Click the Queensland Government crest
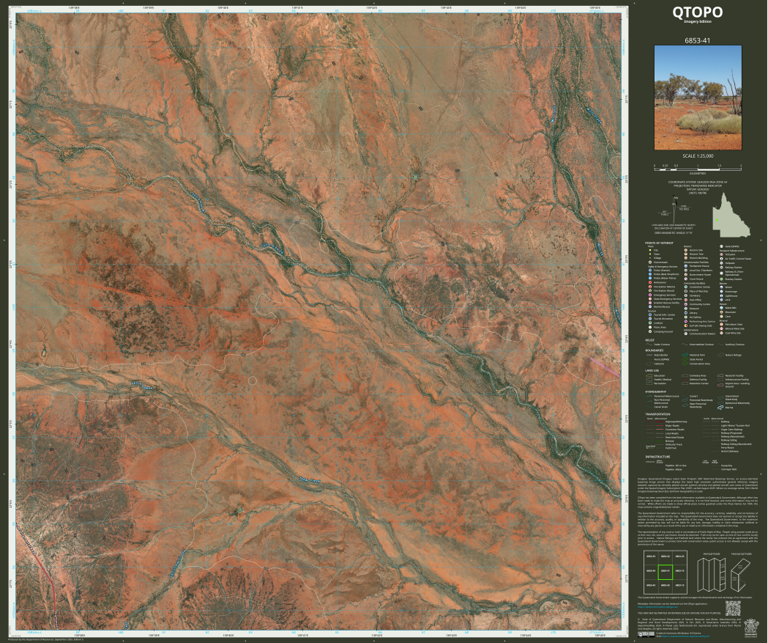 [x=751, y=628]
